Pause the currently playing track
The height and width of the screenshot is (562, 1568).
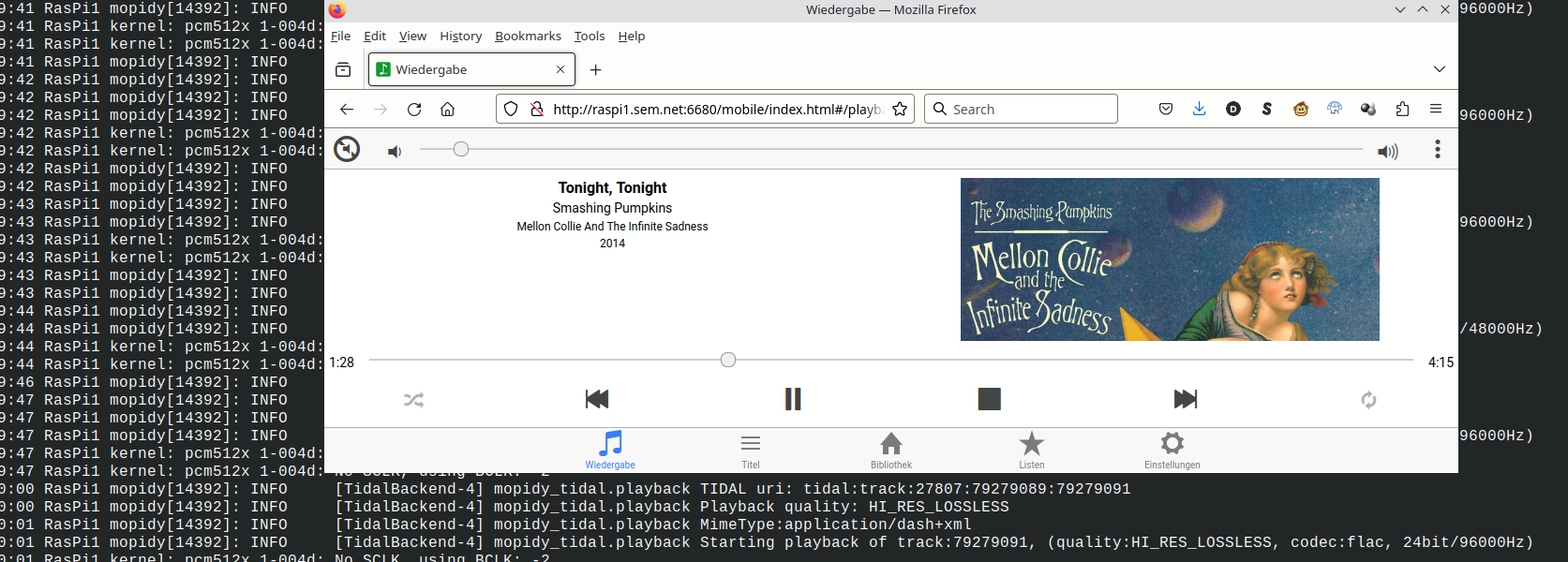tap(793, 399)
